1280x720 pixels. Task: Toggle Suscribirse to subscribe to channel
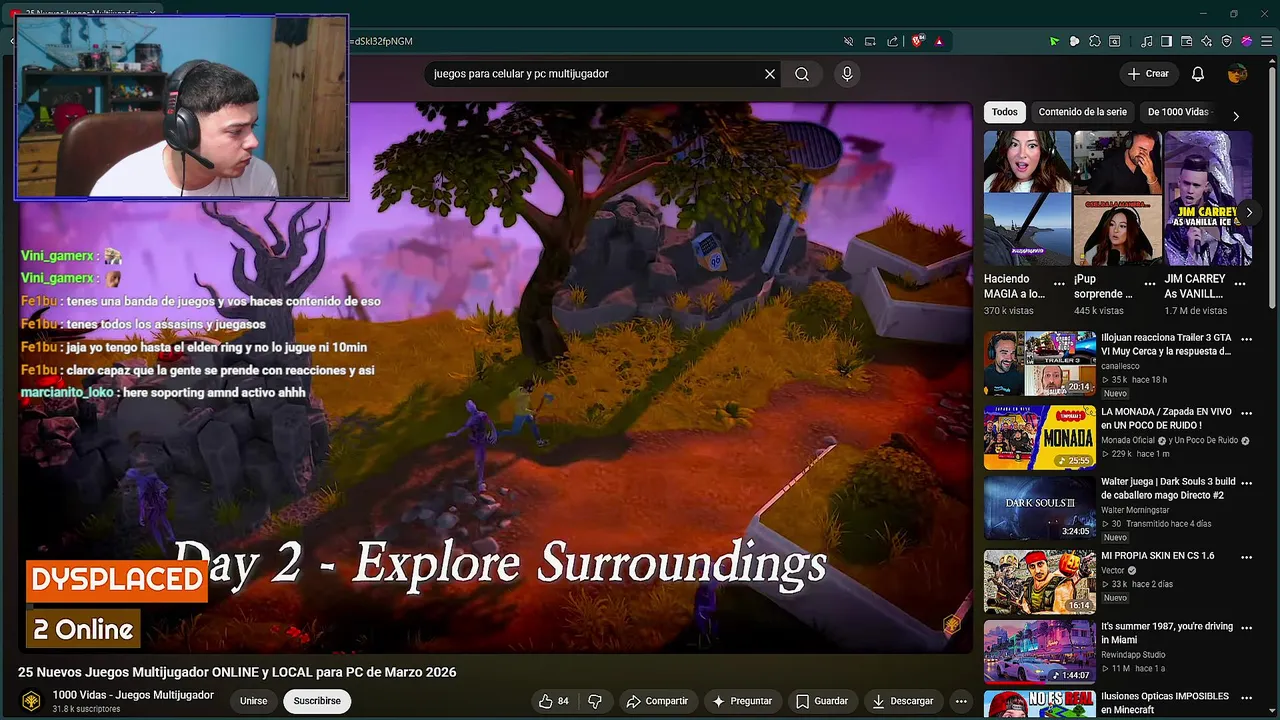pos(317,701)
